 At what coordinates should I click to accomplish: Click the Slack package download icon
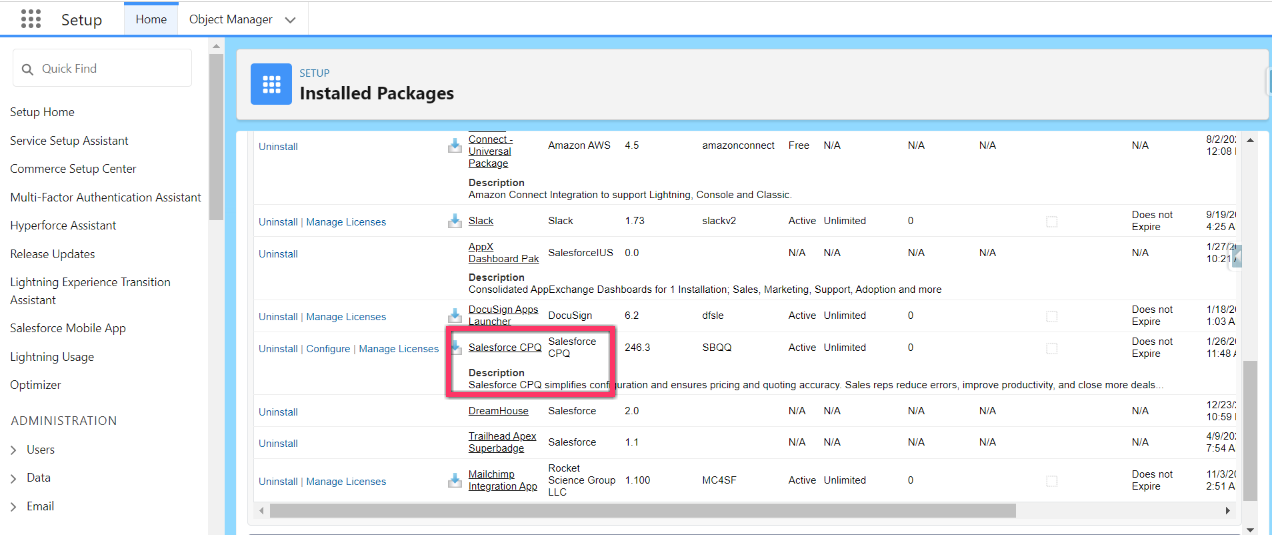pos(455,221)
